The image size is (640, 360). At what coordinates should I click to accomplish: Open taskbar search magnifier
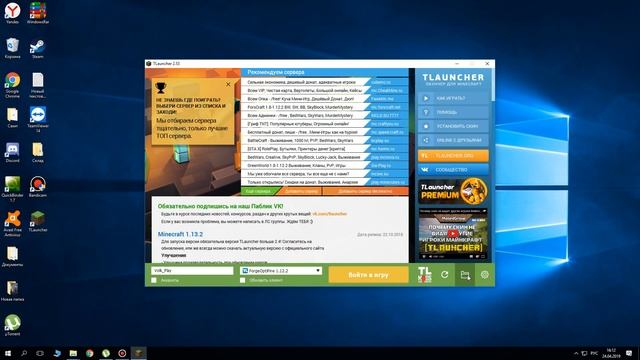(24, 353)
